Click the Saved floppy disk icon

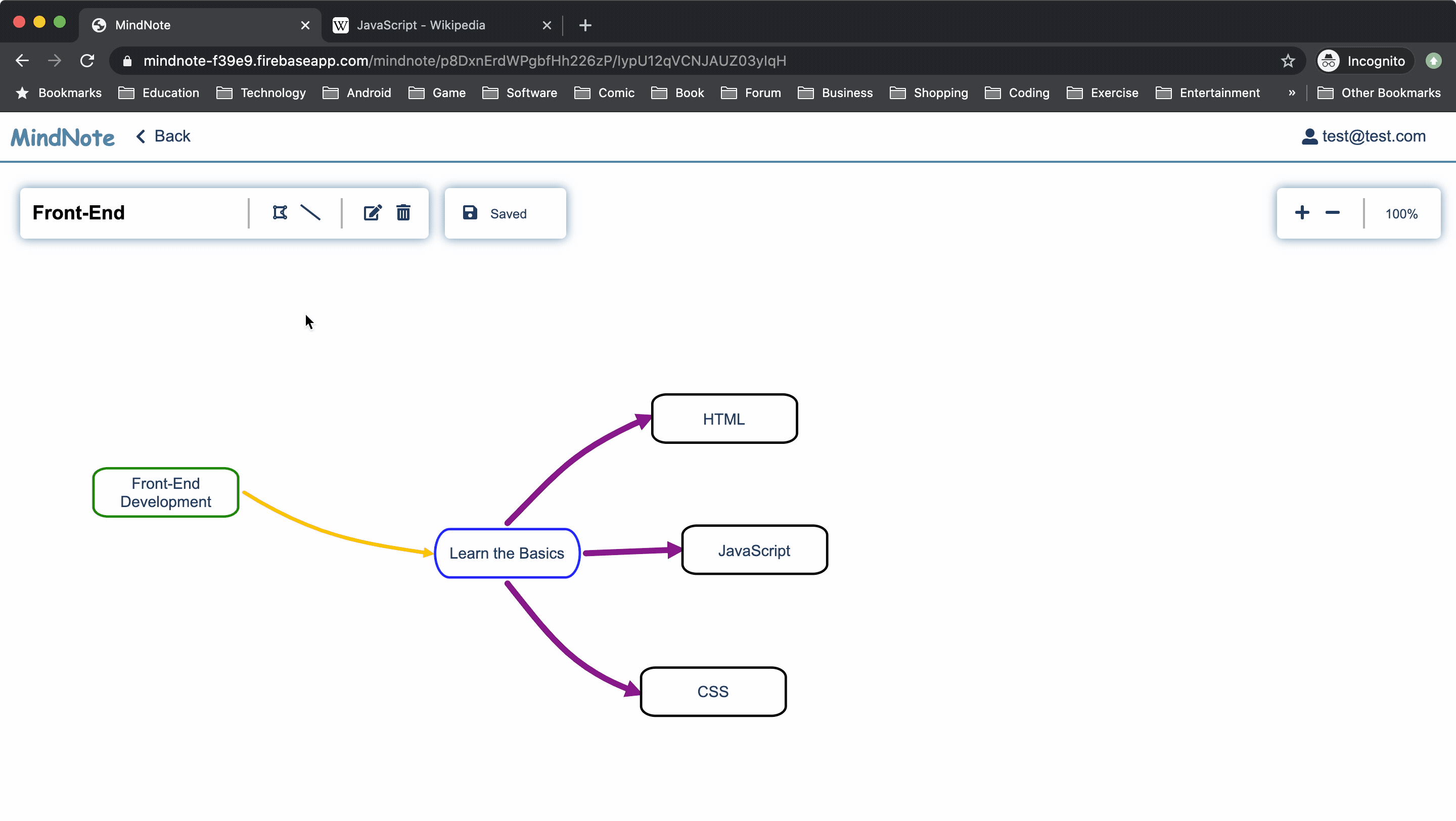(x=470, y=213)
